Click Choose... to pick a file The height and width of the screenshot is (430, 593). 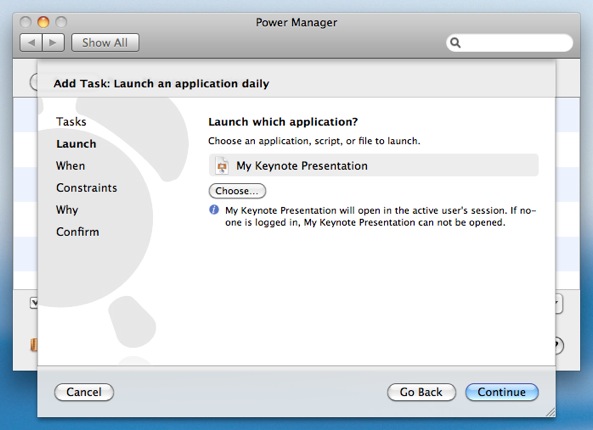click(237, 191)
